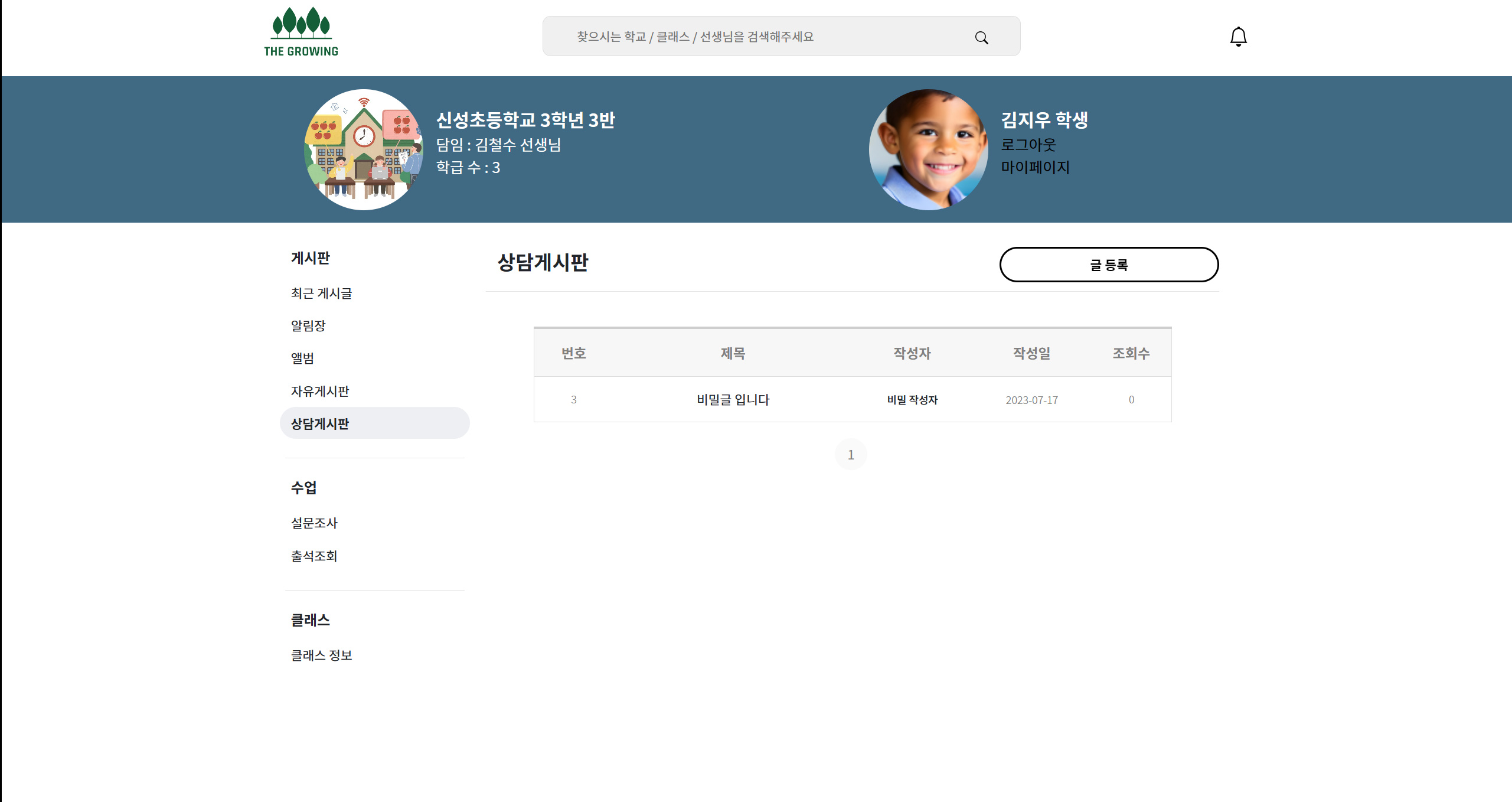The width and height of the screenshot is (1512, 802).
Task: Click THE GROWING logo
Action: [301, 31]
